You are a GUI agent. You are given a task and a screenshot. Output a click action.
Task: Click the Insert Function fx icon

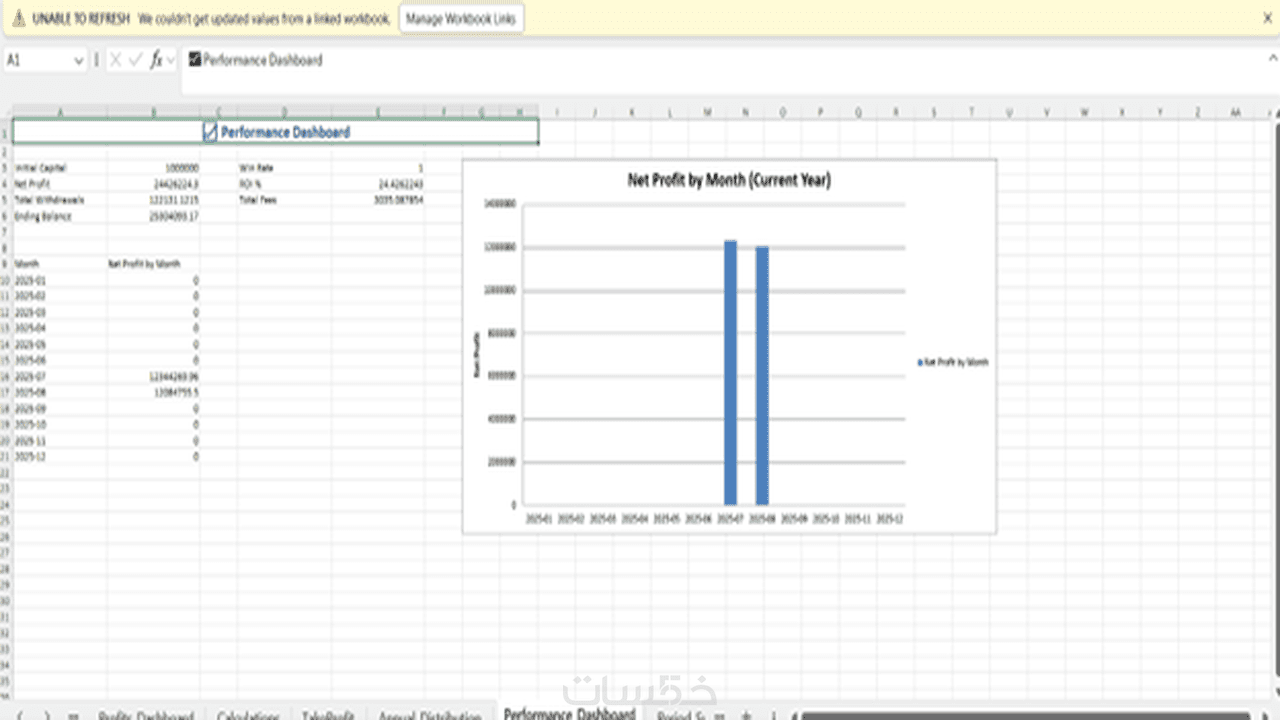[156, 61]
